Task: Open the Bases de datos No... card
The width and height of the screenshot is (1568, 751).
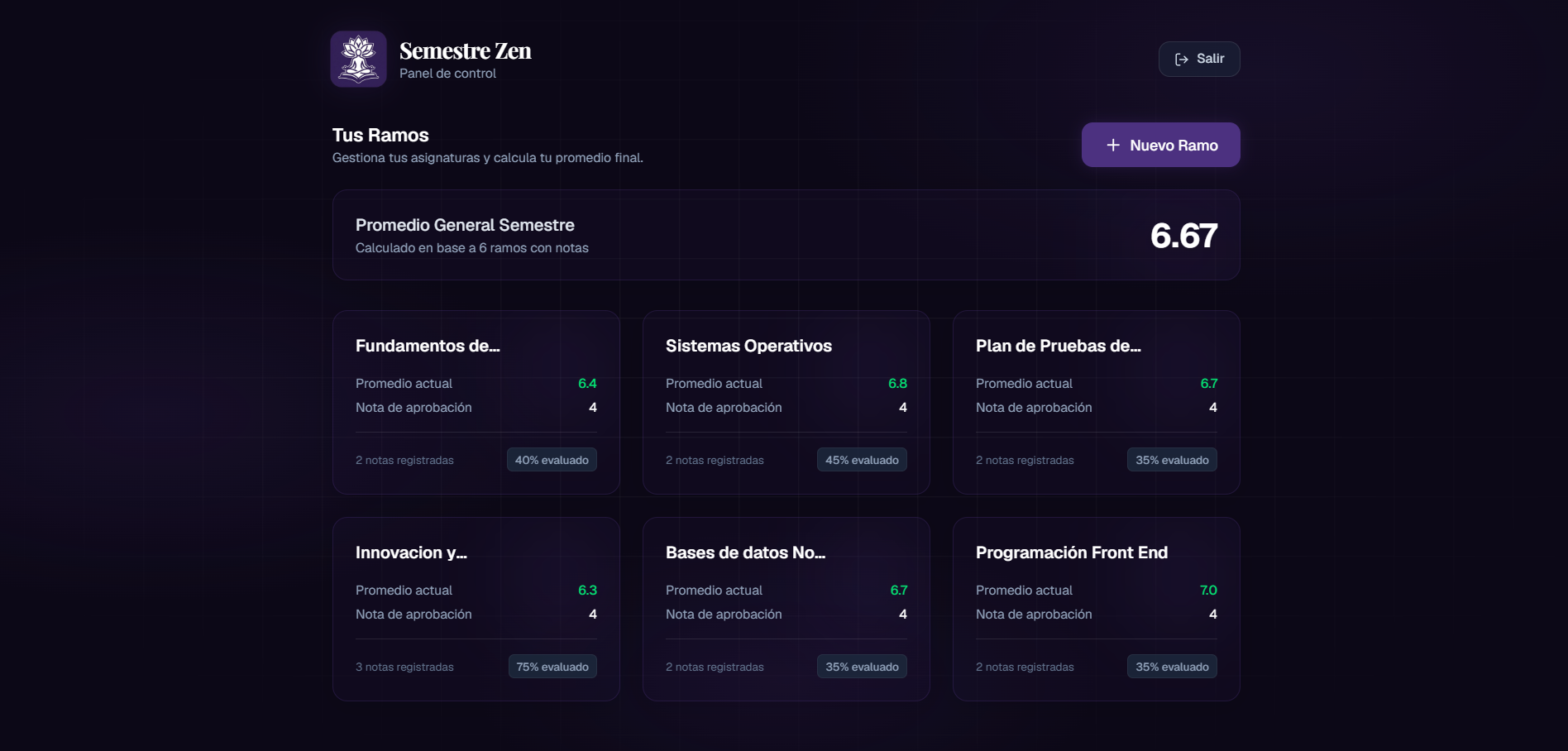Action: (786, 609)
